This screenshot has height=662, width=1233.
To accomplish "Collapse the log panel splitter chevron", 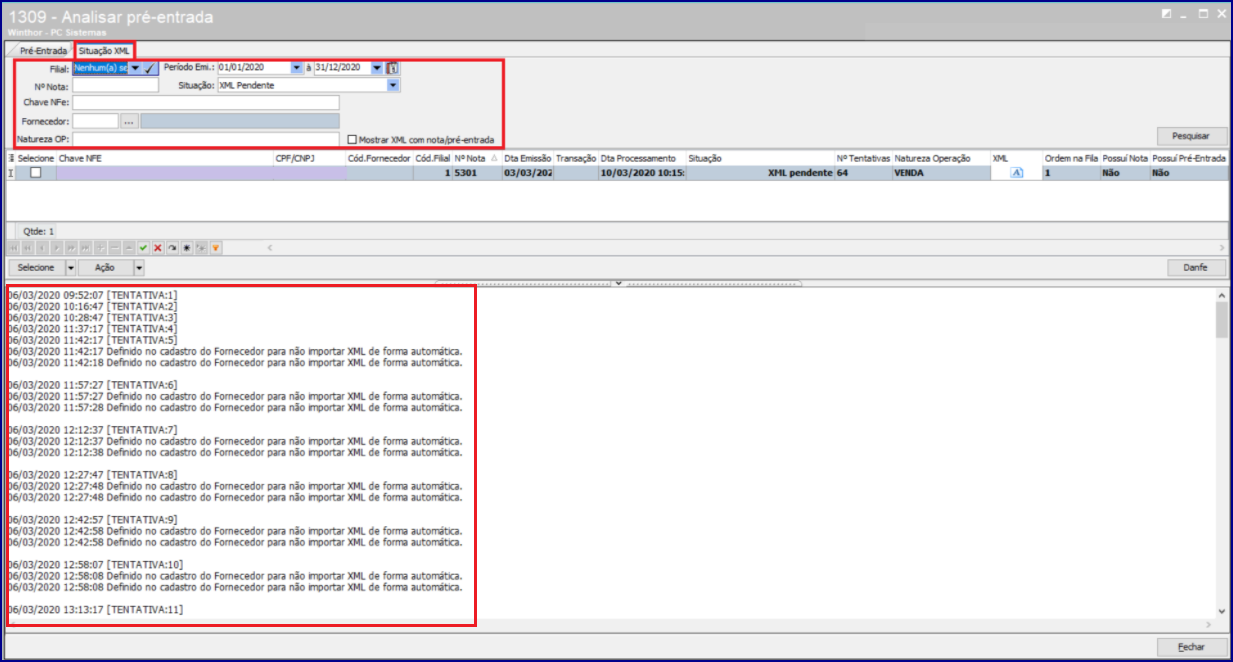I will tap(618, 283).
